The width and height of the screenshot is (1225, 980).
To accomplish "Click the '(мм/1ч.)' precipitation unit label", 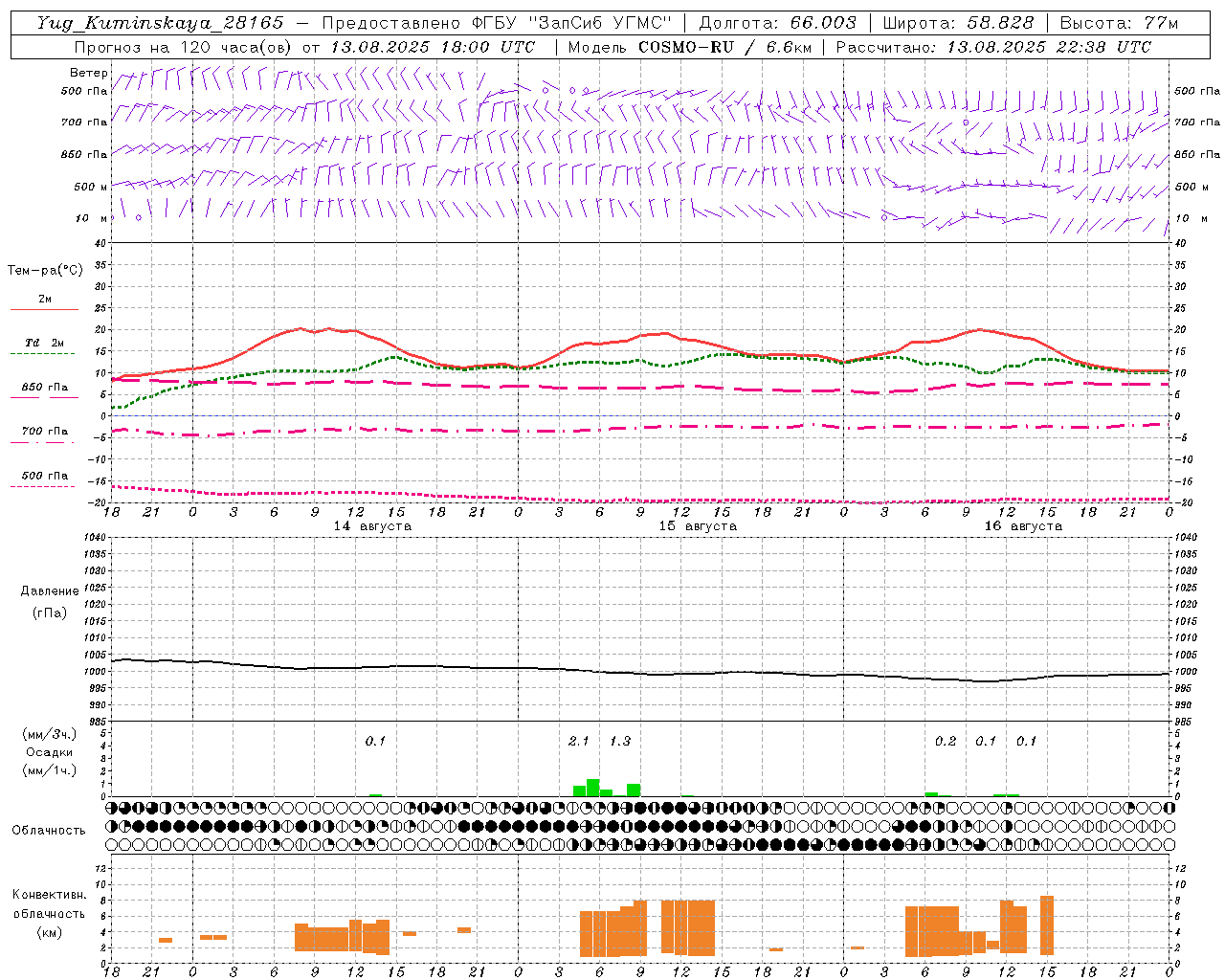I will click(x=50, y=770).
